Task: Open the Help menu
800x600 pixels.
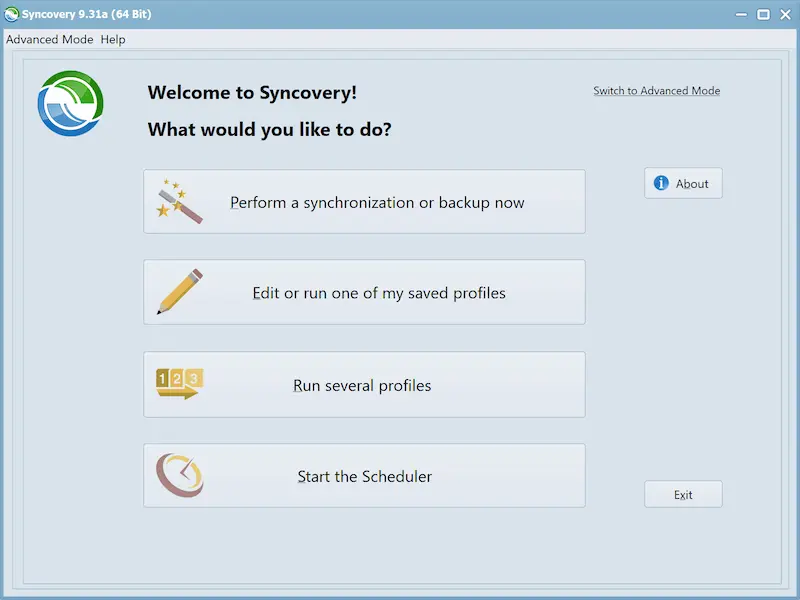Action: pos(112,39)
